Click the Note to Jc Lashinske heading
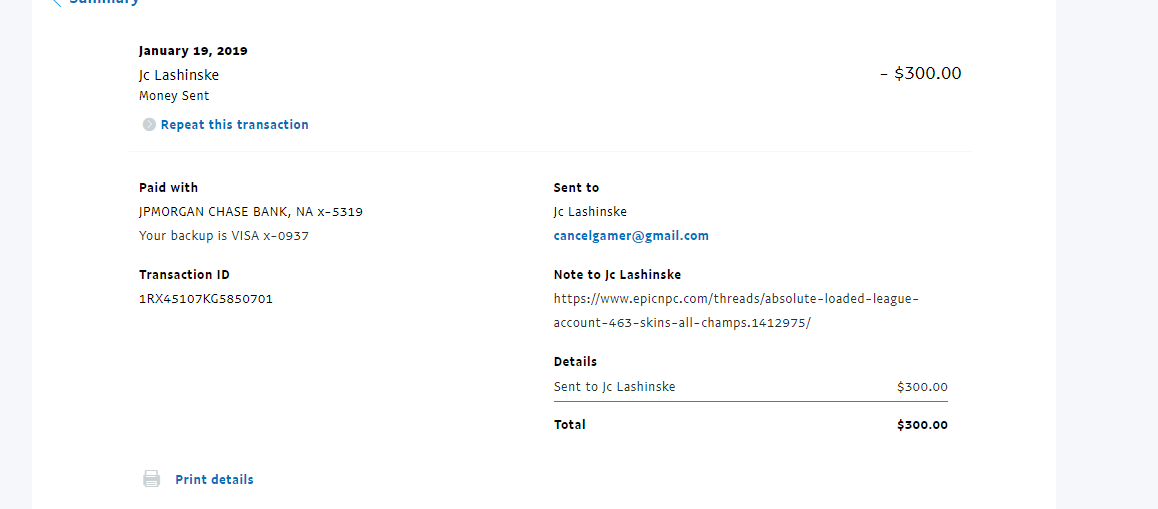 pos(617,274)
